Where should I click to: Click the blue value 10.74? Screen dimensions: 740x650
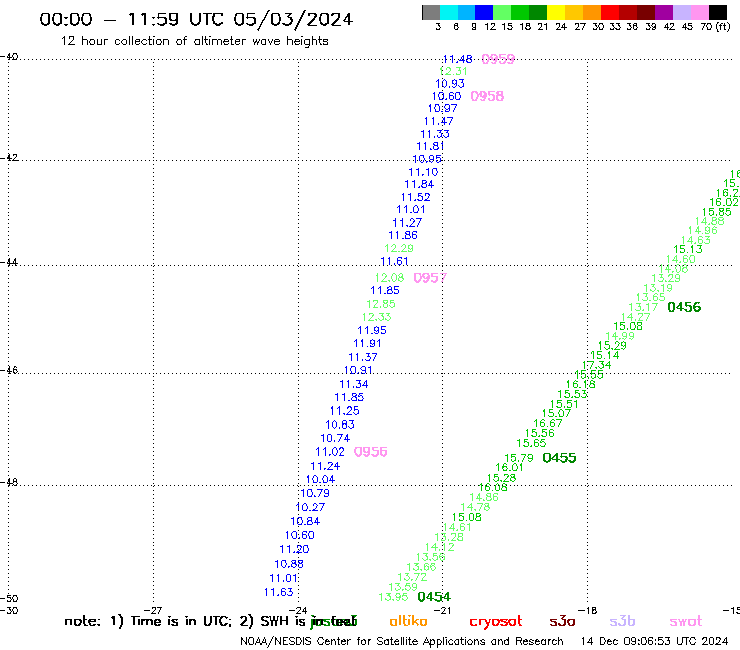tap(335, 439)
